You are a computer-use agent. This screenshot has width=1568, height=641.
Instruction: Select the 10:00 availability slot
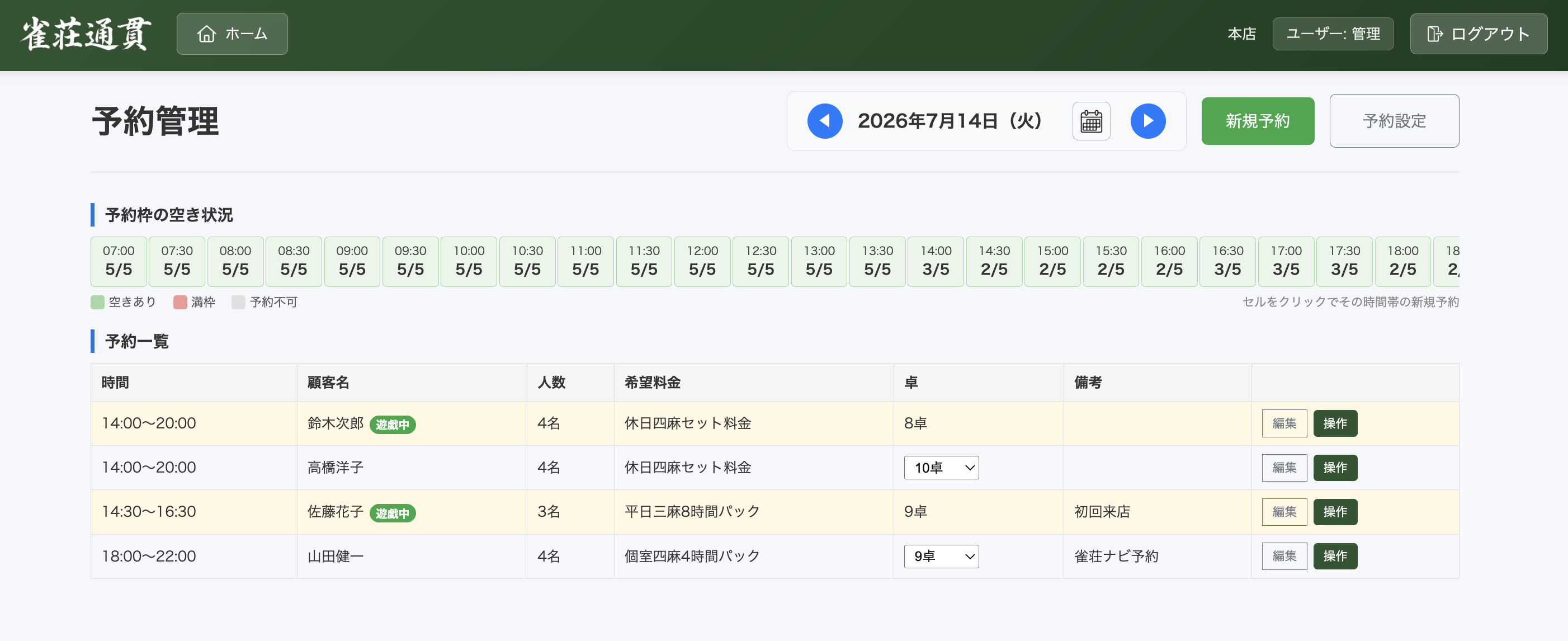pyautogui.click(x=469, y=261)
